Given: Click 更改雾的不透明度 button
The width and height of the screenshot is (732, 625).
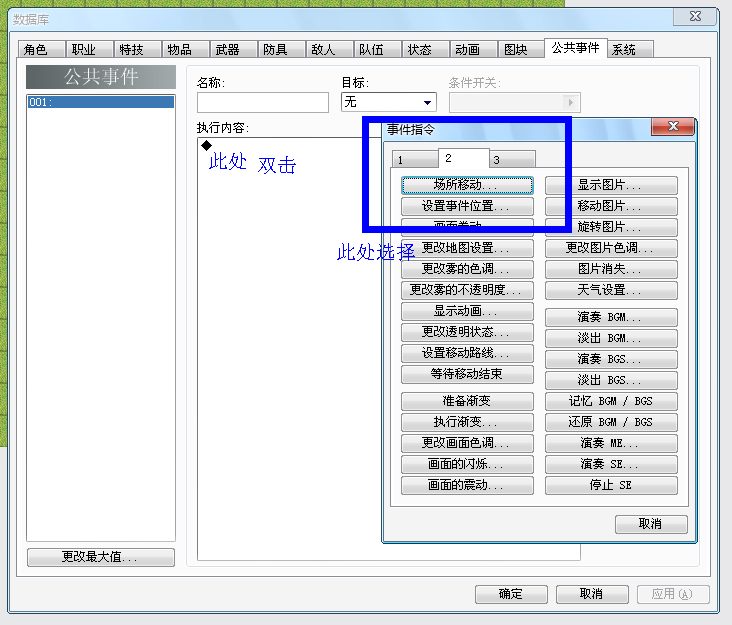Looking at the screenshot, I should coord(467,290).
